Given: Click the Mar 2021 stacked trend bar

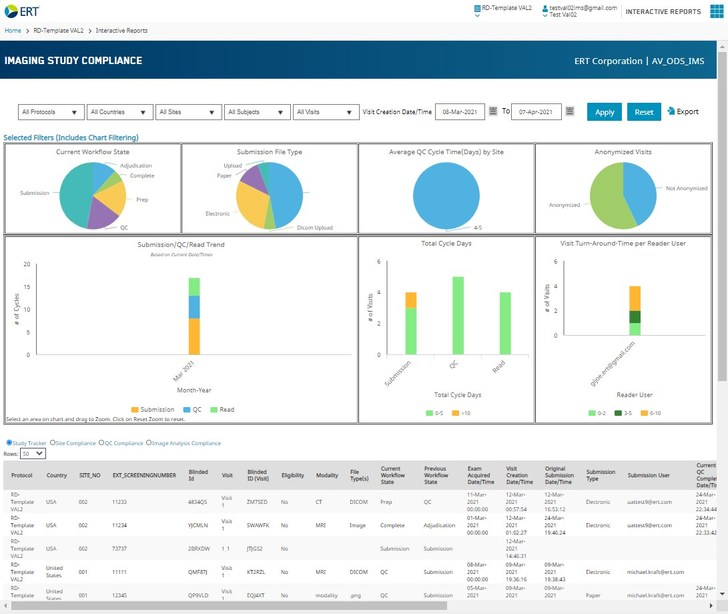Looking at the screenshot, I should (194, 316).
